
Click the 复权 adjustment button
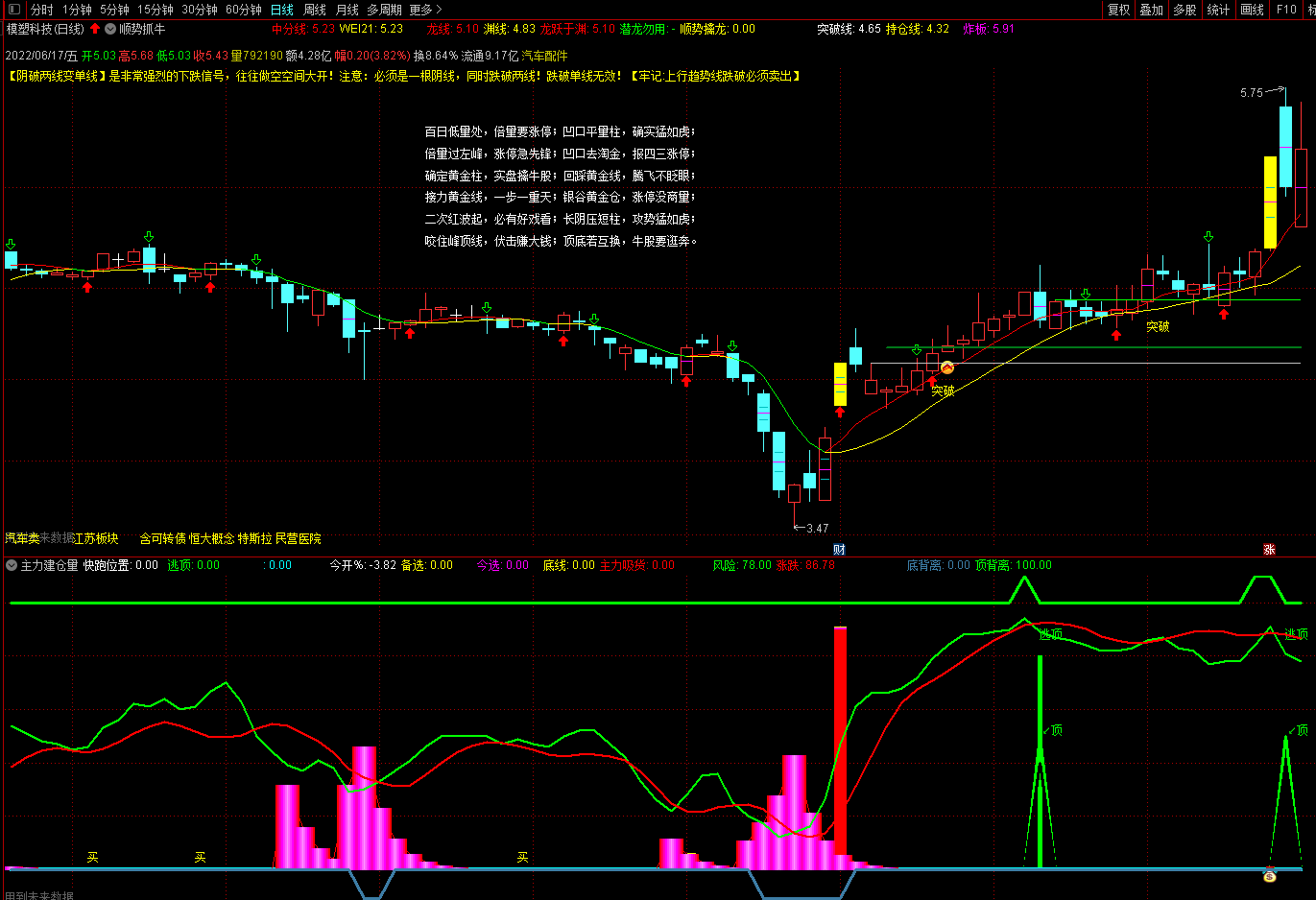1119,10
